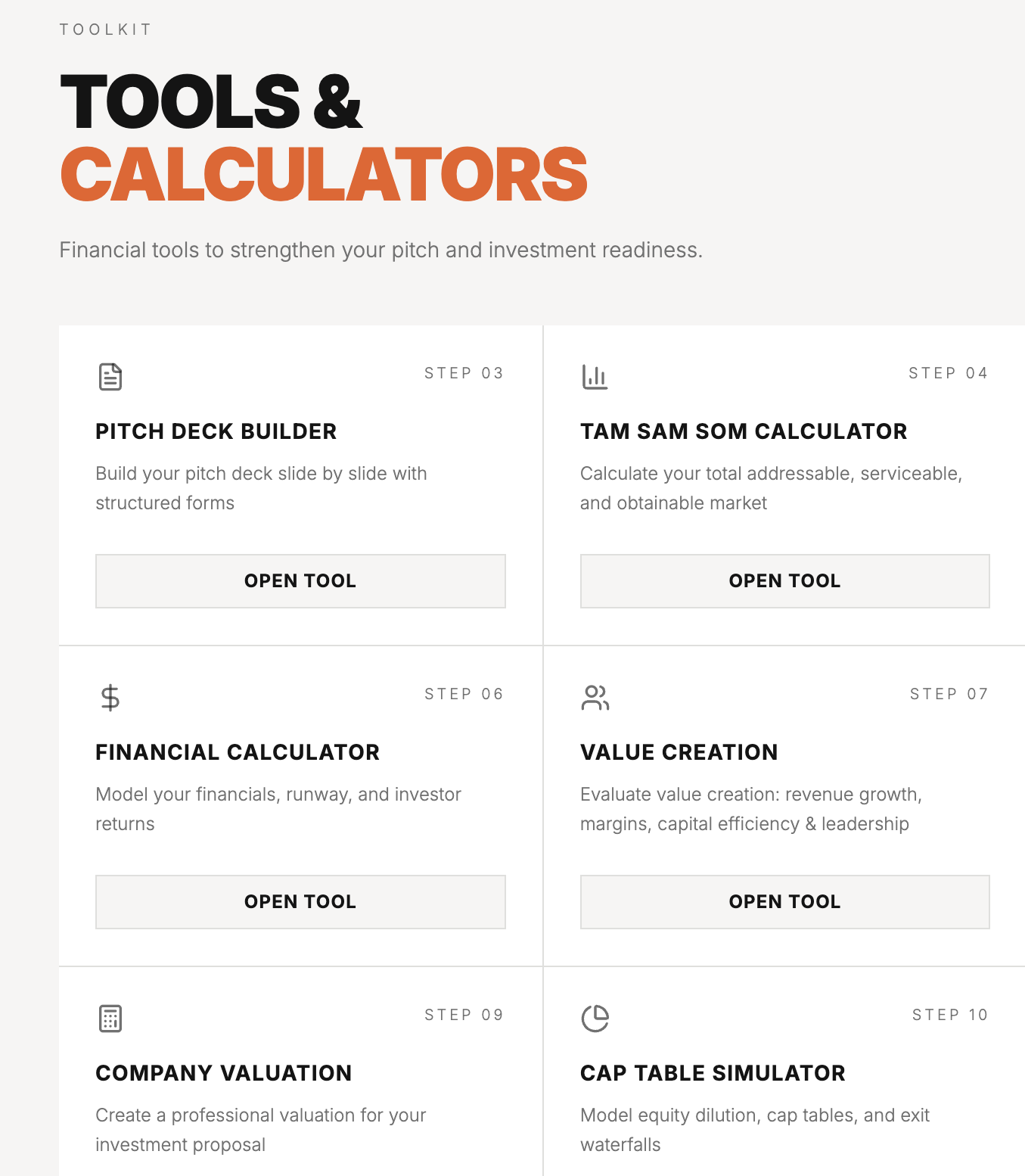Click the Toolkit section label
This screenshot has width=1025, height=1176.
pos(106,30)
